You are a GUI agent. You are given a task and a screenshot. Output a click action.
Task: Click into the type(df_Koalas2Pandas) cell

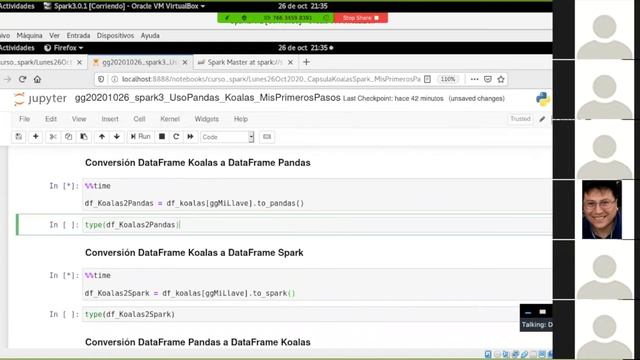[317, 225]
